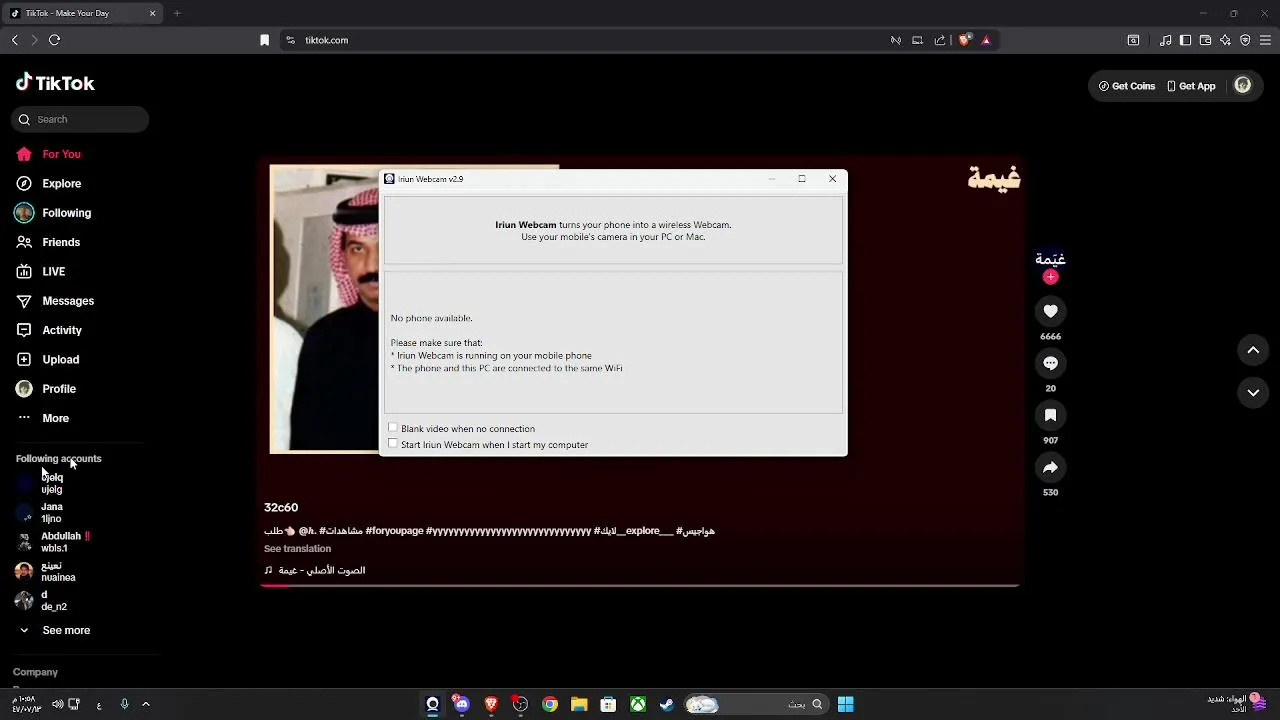Screen dimensions: 1280x720
Task: Open Microsoft Store from the taskbar
Action: [608, 704]
